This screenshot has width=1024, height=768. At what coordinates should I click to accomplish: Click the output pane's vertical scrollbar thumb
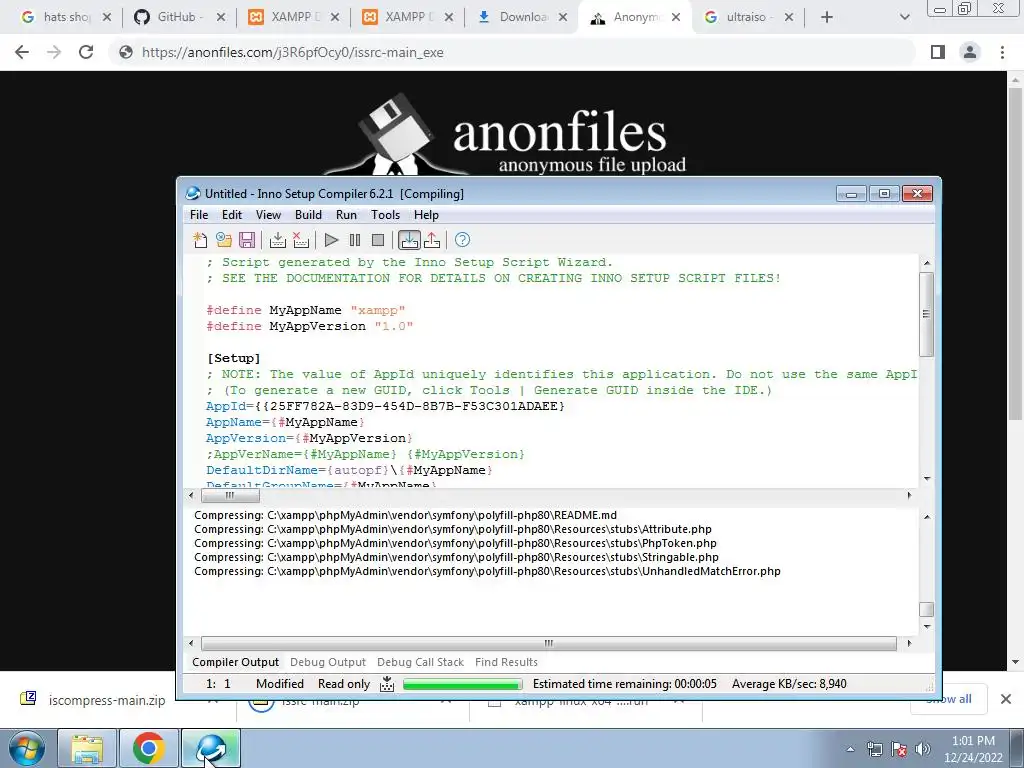(x=926, y=609)
